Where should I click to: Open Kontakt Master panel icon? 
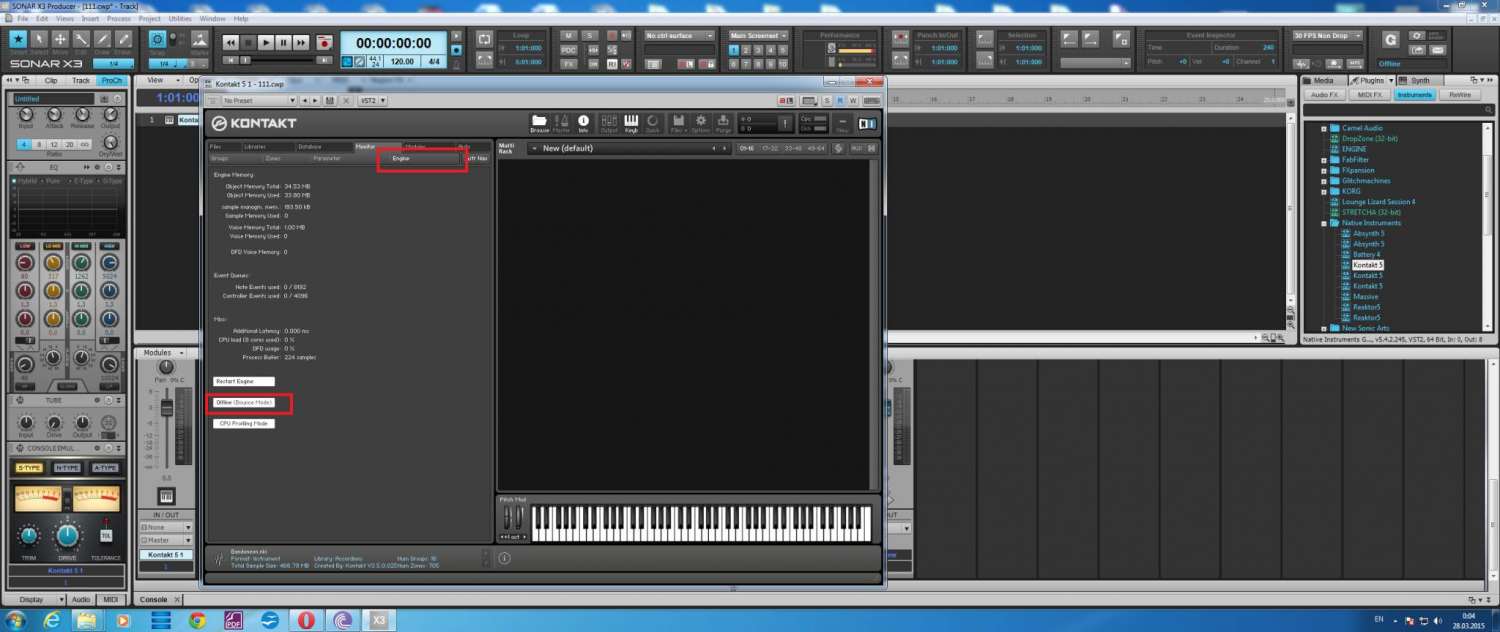562,122
